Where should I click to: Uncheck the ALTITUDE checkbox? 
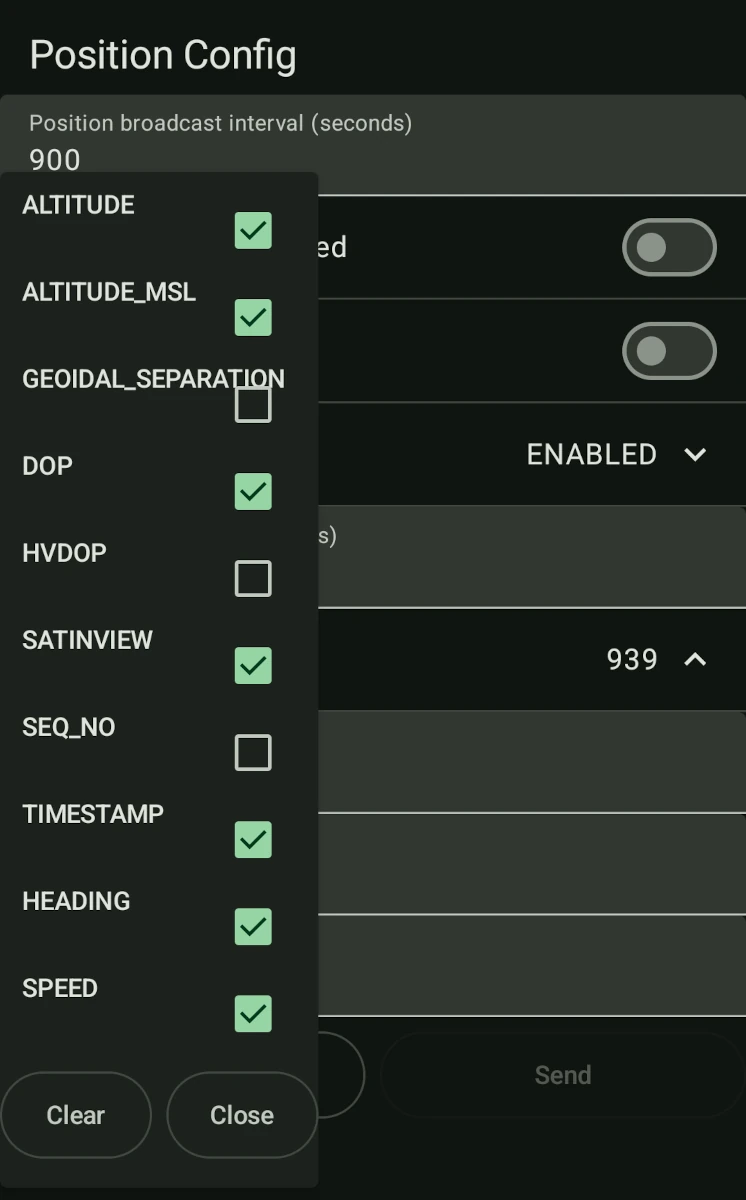[253, 230]
